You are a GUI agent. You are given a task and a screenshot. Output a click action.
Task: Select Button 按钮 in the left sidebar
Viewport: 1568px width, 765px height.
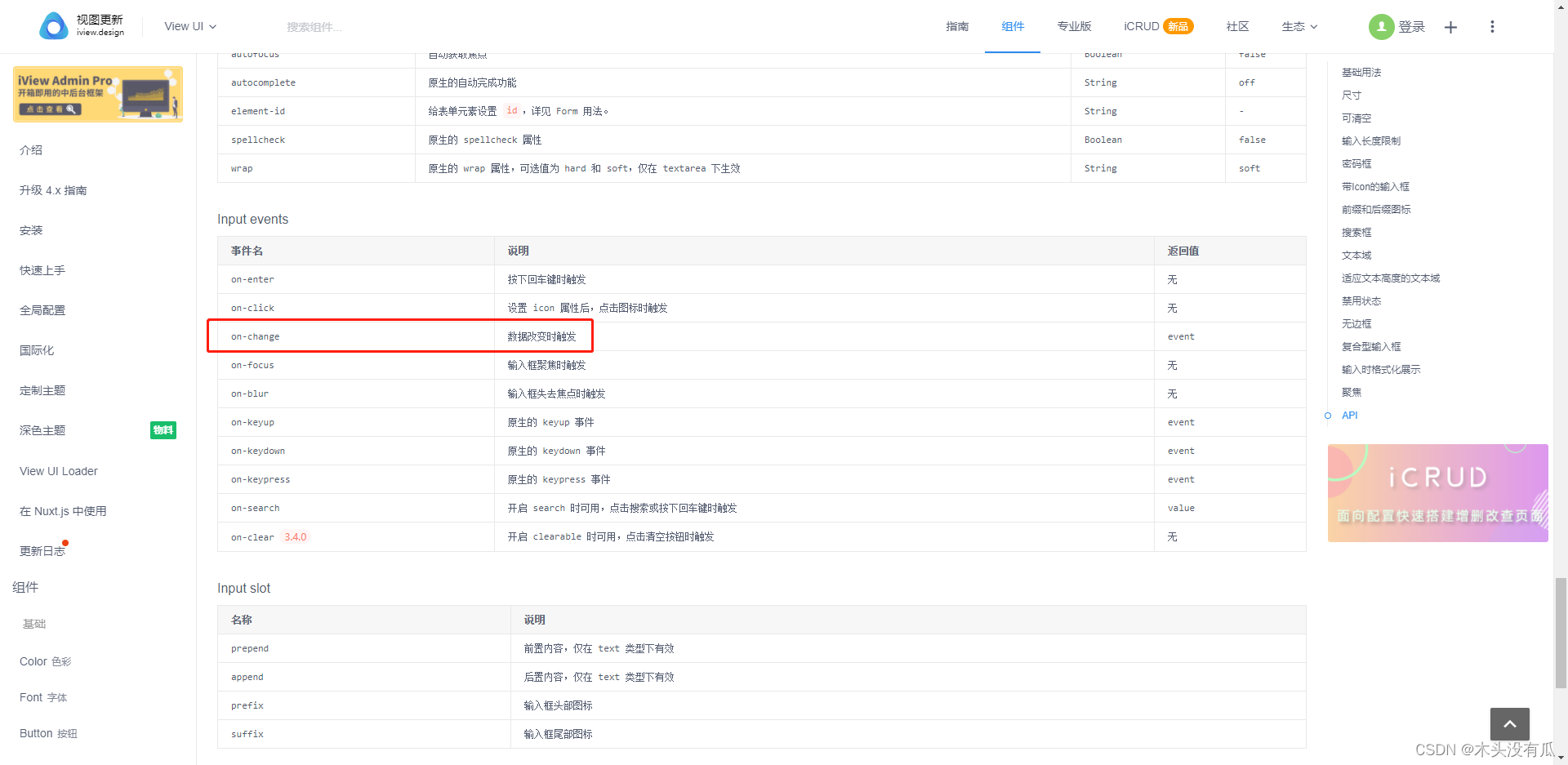point(48,732)
